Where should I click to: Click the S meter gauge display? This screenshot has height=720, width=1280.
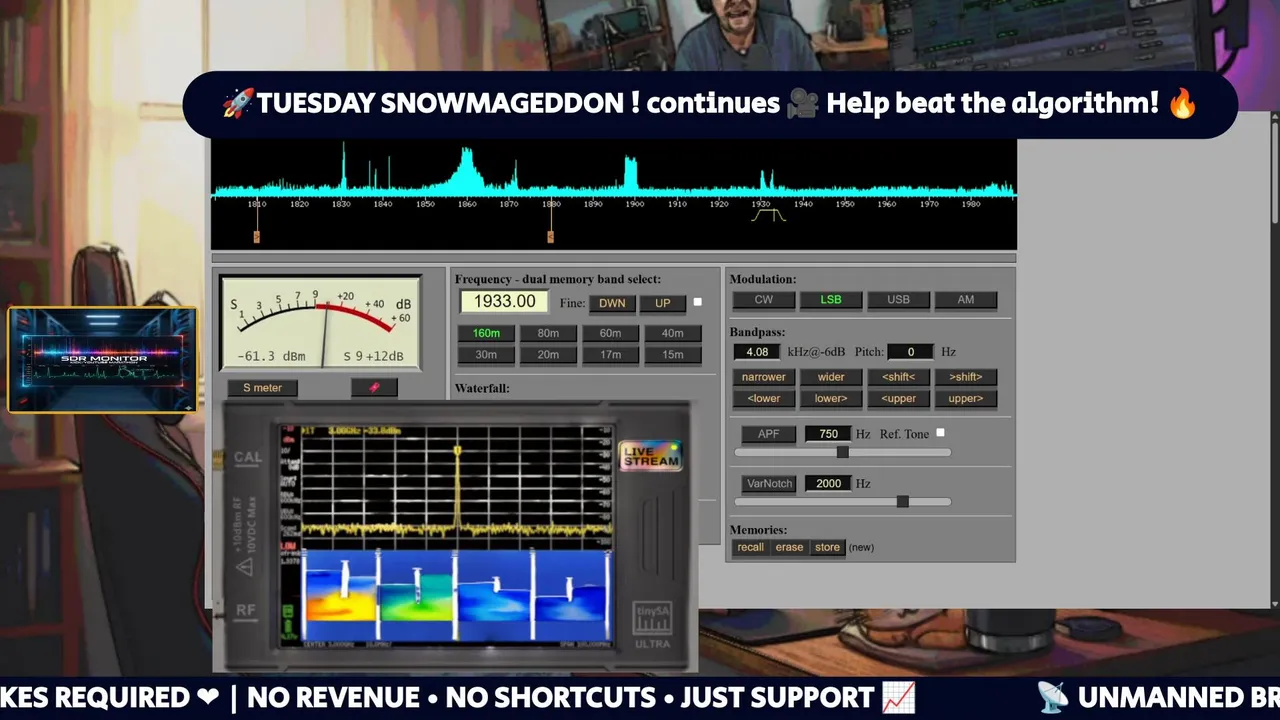pyautogui.click(x=320, y=323)
